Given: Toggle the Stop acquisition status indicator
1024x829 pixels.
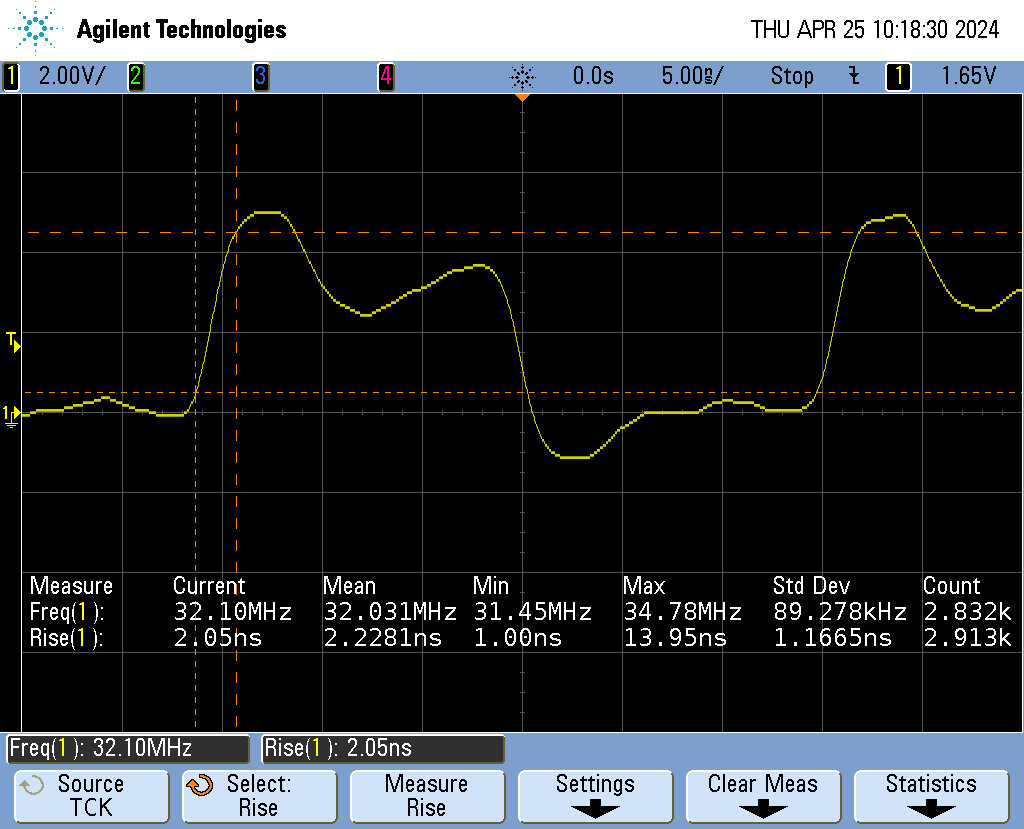Looking at the screenshot, I should click(x=791, y=76).
